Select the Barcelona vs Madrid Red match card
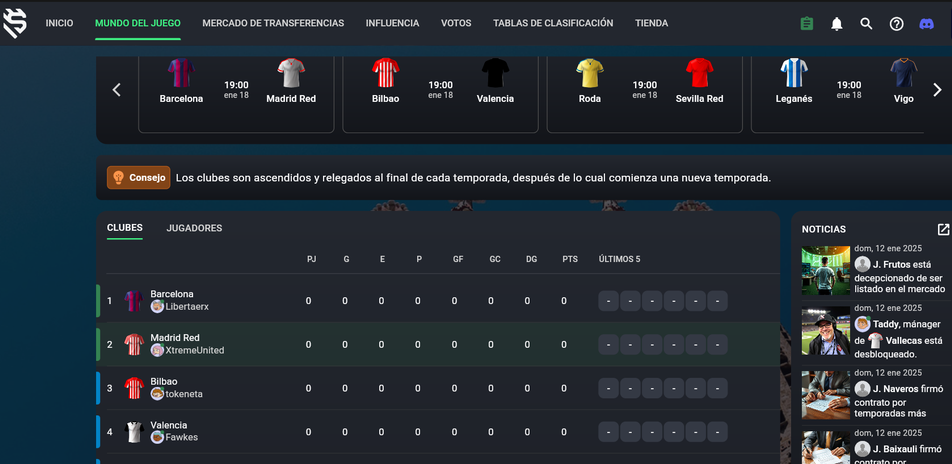952x464 pixels. coord(236,94)
